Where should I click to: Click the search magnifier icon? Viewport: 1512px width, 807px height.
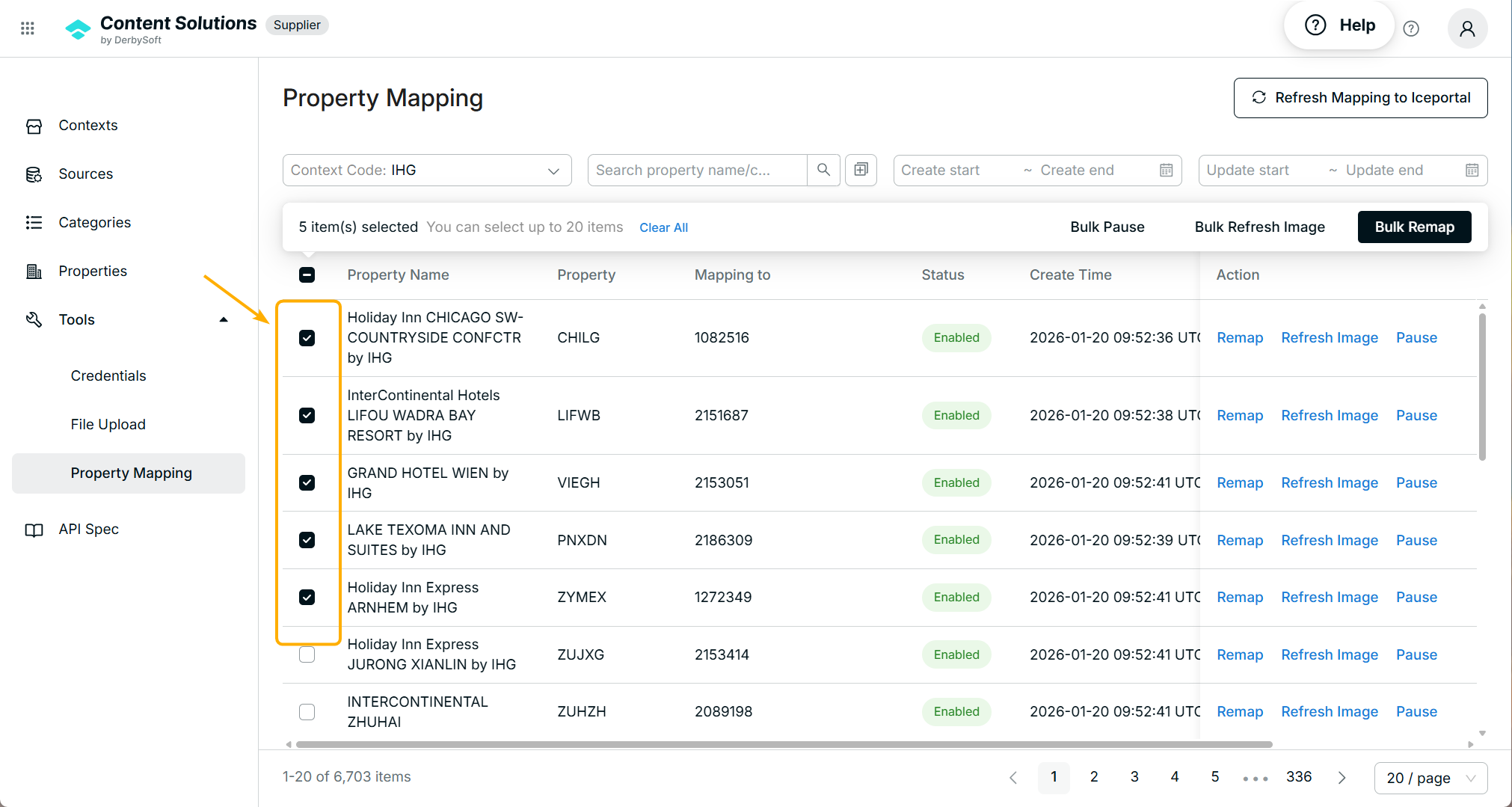tap(823, 170)
